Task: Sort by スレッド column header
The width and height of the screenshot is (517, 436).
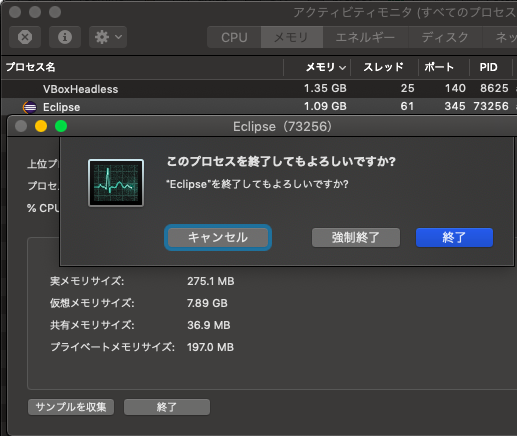Action: tap(383, 67)
